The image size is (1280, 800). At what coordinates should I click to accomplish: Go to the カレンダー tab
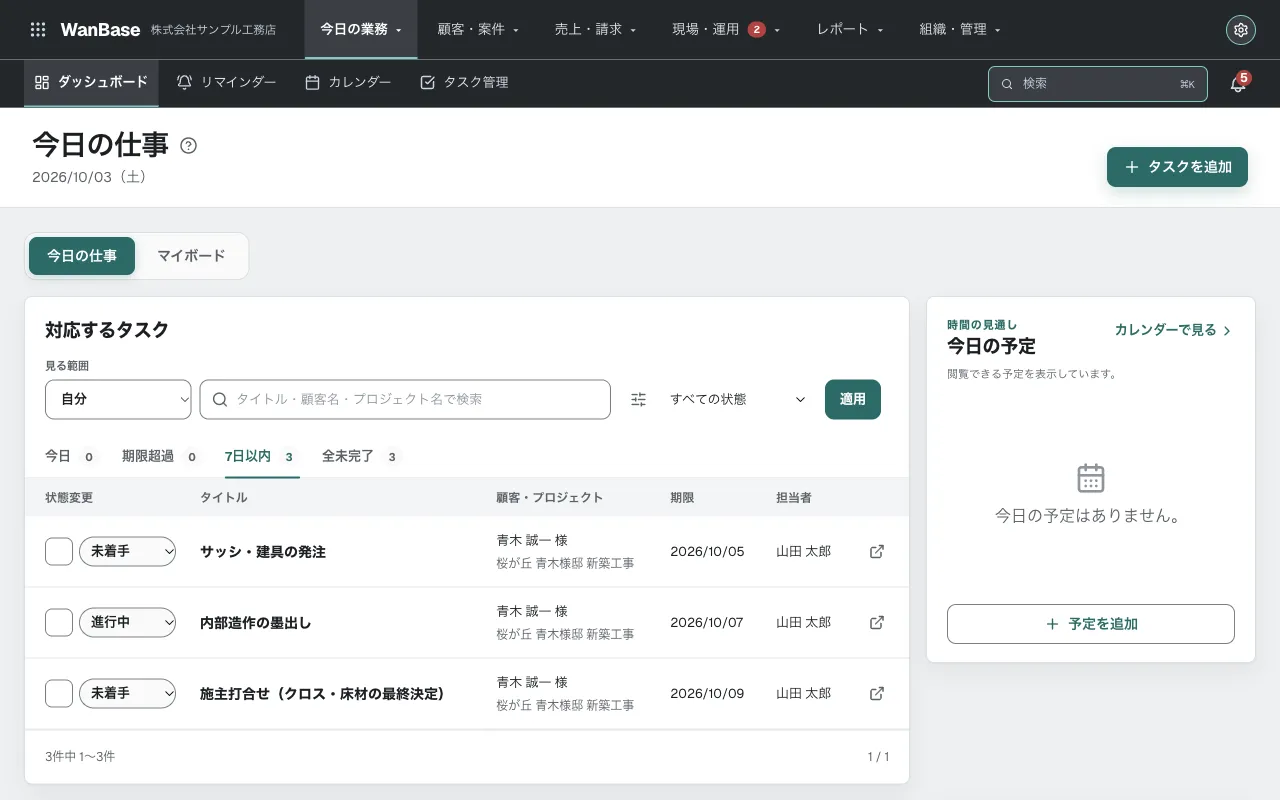pyautogui.click(x=348, y=83)
